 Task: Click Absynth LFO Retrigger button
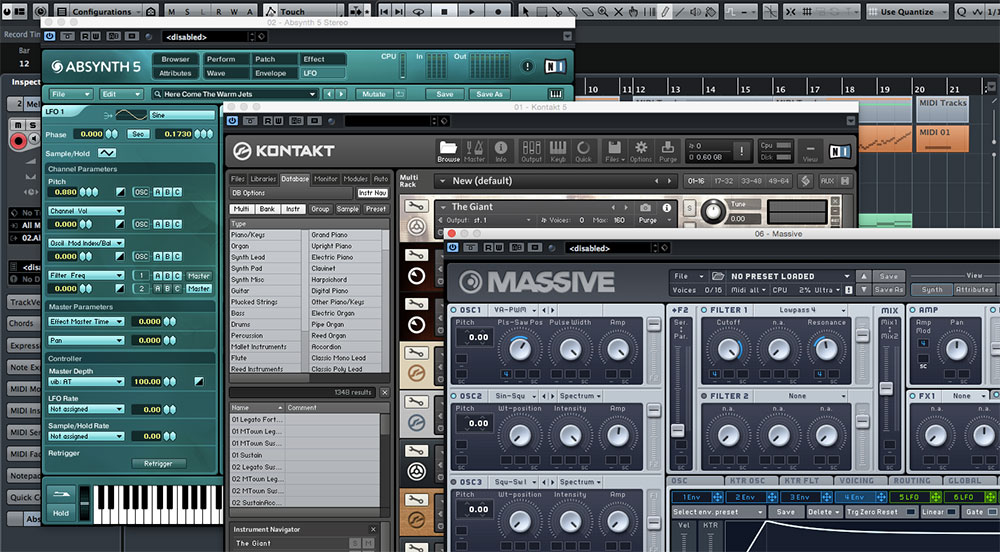pyautogui.click(x=158, y=463)
